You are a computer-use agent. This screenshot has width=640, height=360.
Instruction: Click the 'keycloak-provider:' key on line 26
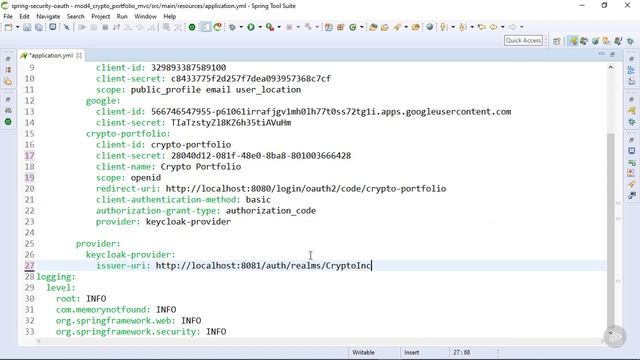click(x=131, y=255)
